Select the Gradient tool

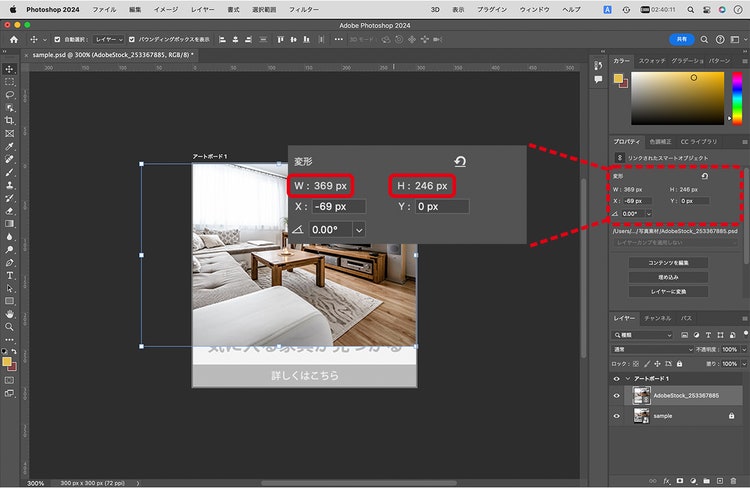coord(10,224)
